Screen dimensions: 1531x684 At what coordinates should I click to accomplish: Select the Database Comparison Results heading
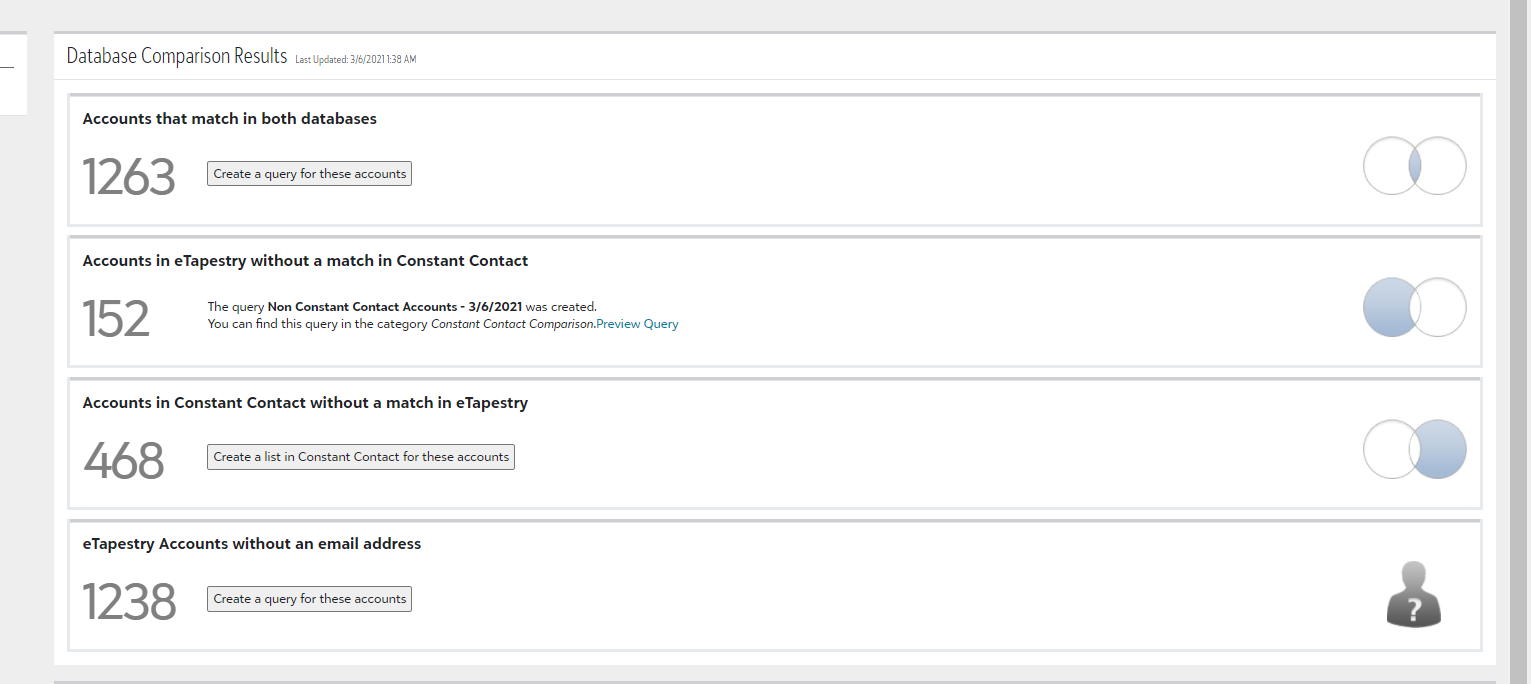(177, 56)
